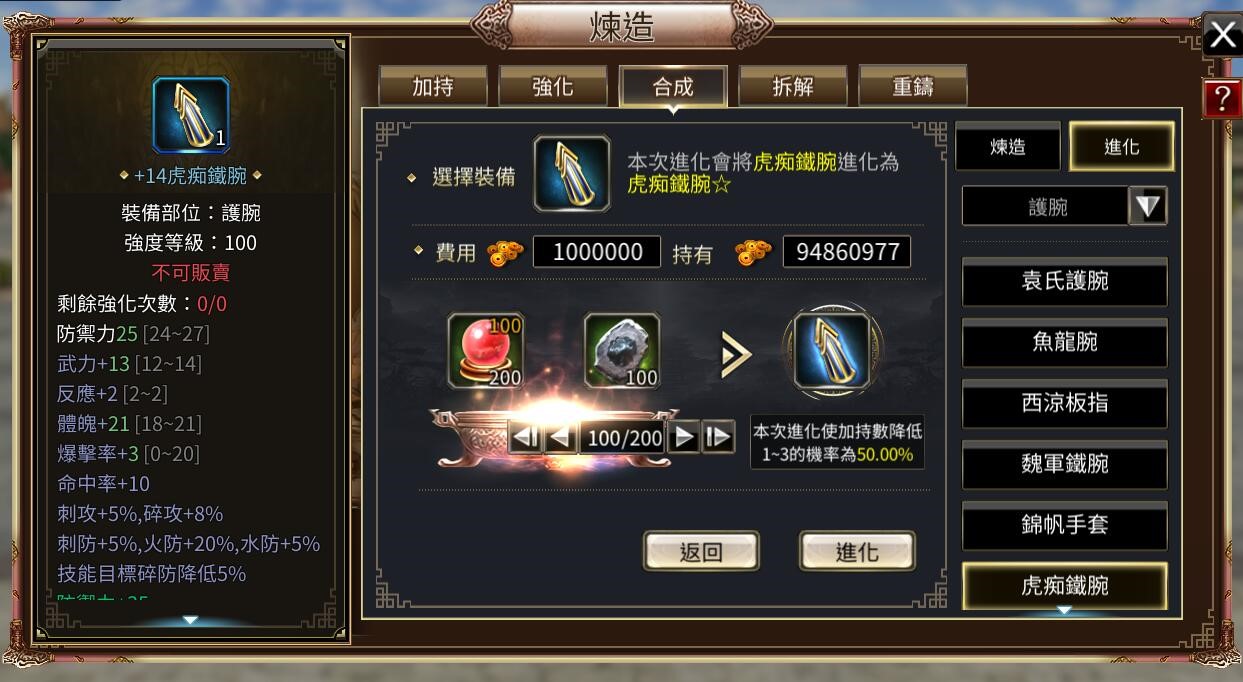Click the gold coin icon beside 持有
The width and height of the screenshot is (1243, 682).
click(x=754, y=253)
